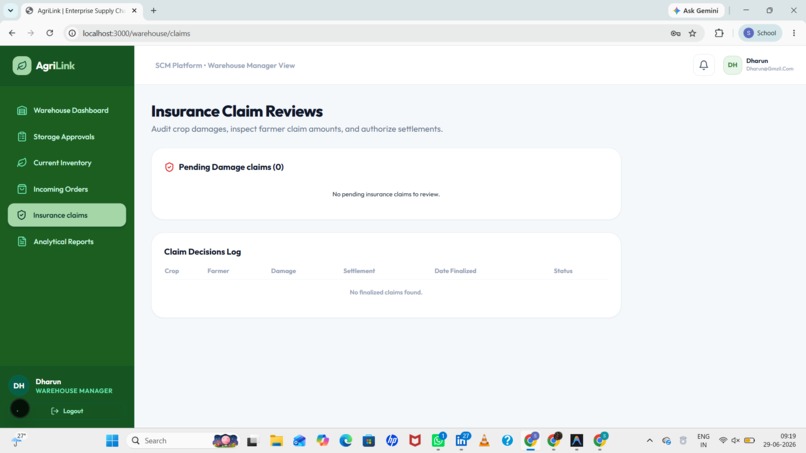Open the Chrome three-dot menu
806x453 pixels.
tap(794, 33)
